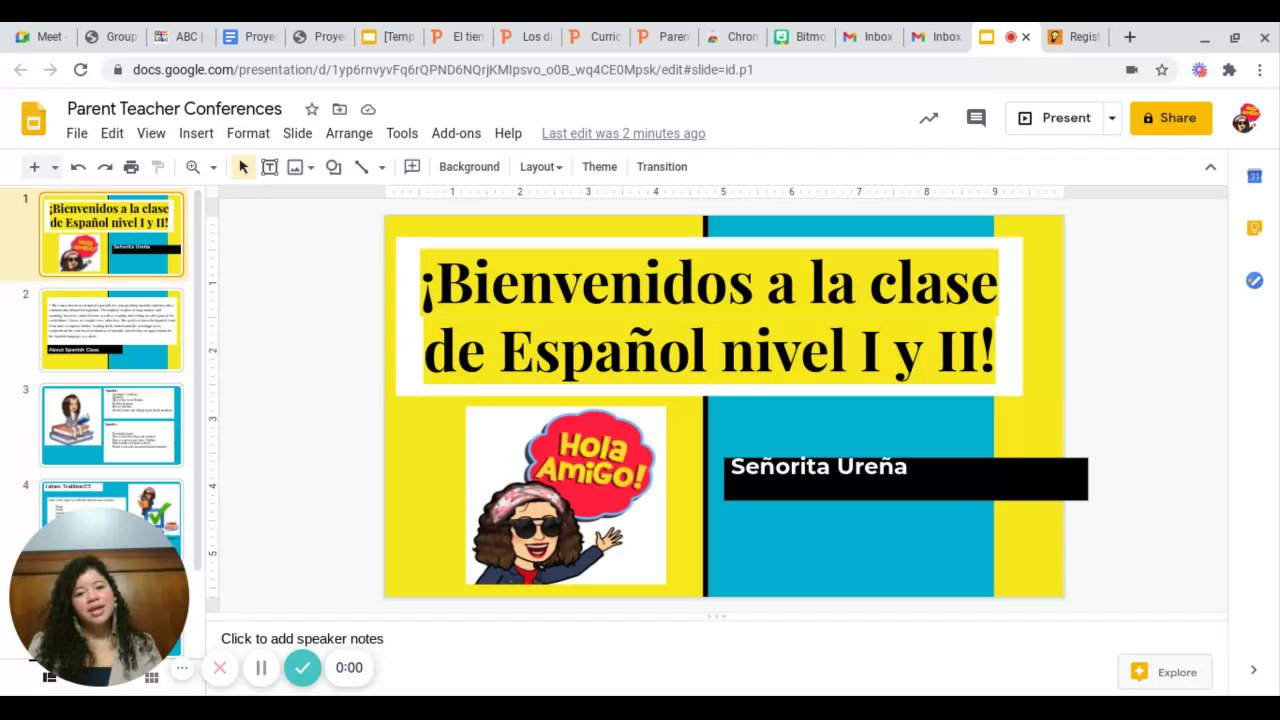Open the Layout dropdown
Image resolution: width=1280 pixels, height=720 pixels.
tap(541, 167)
